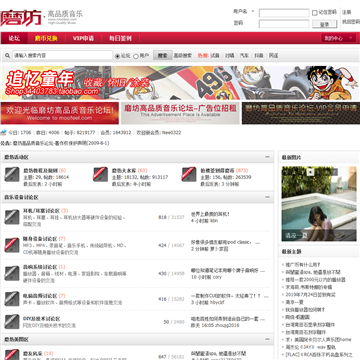Click the 注册 register link

[x=347, y=12]
